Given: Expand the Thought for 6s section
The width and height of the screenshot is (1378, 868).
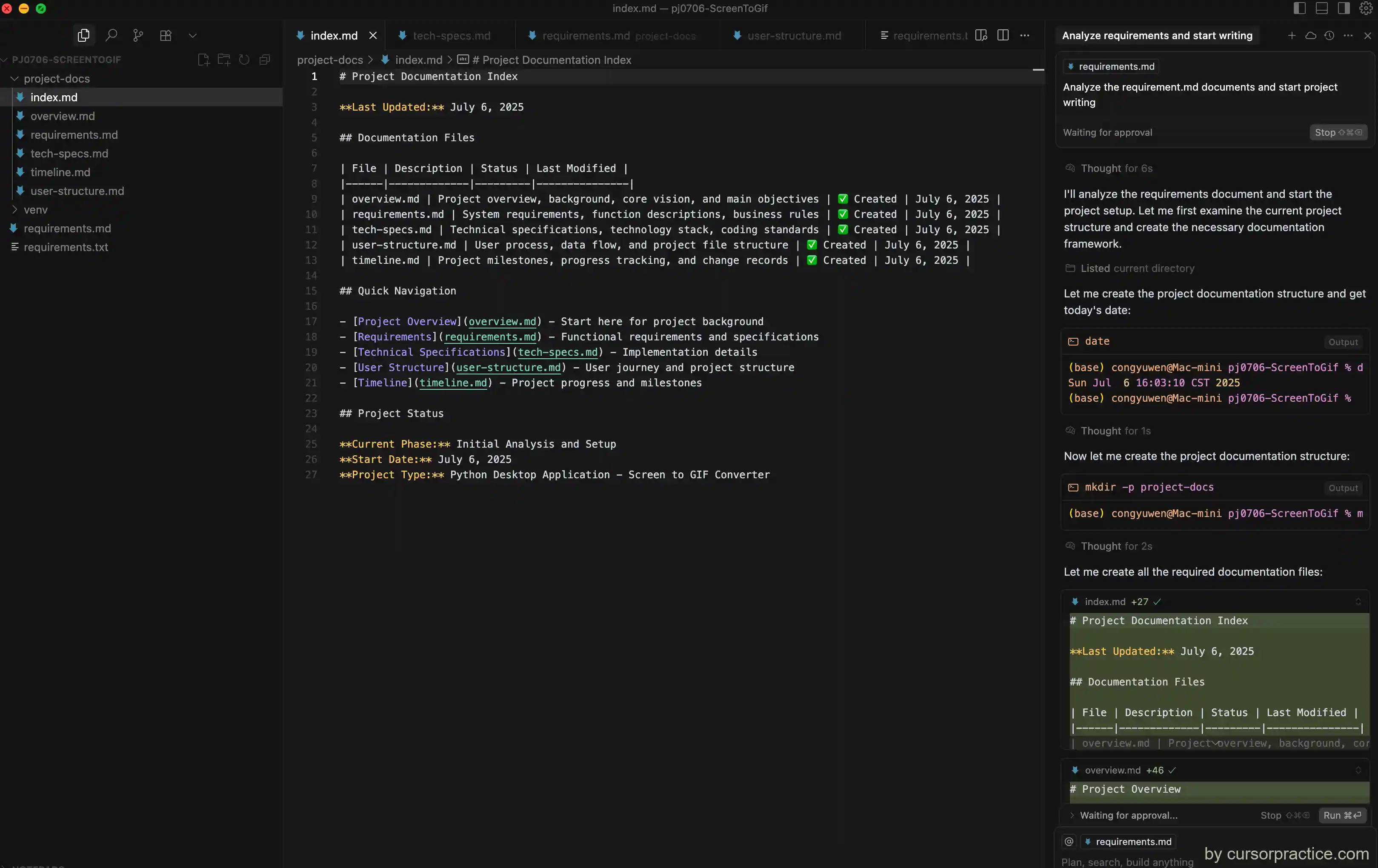Looking at the screenshot, I should point(1109,168).
